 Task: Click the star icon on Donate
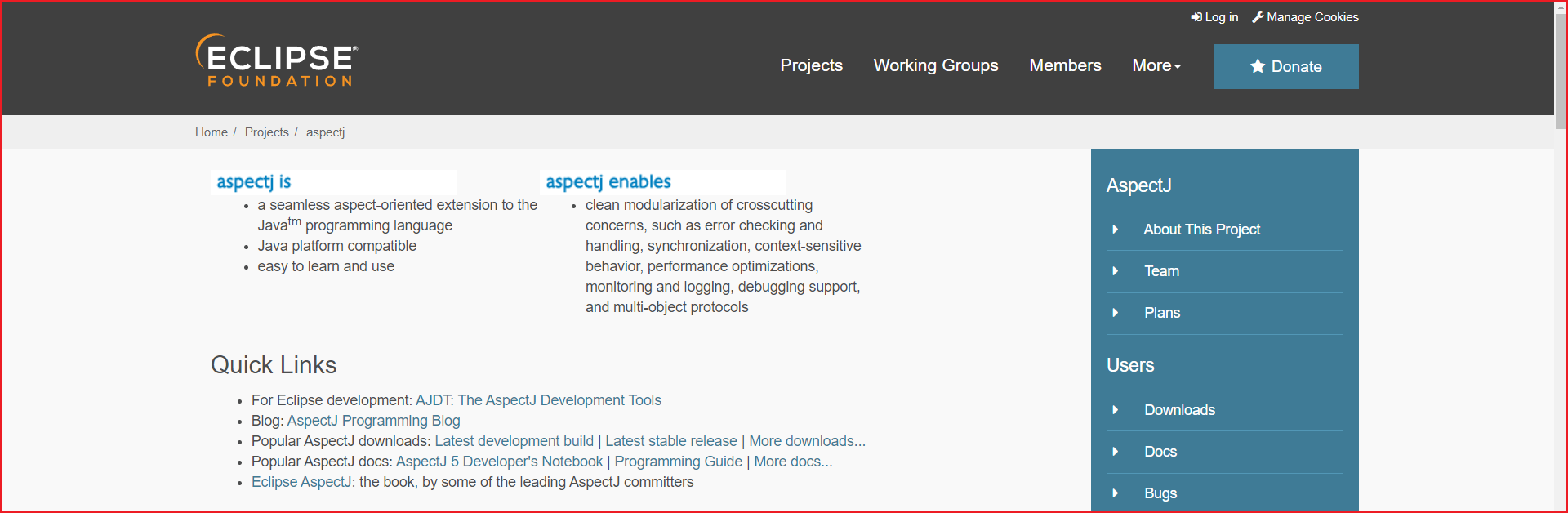1258,66
